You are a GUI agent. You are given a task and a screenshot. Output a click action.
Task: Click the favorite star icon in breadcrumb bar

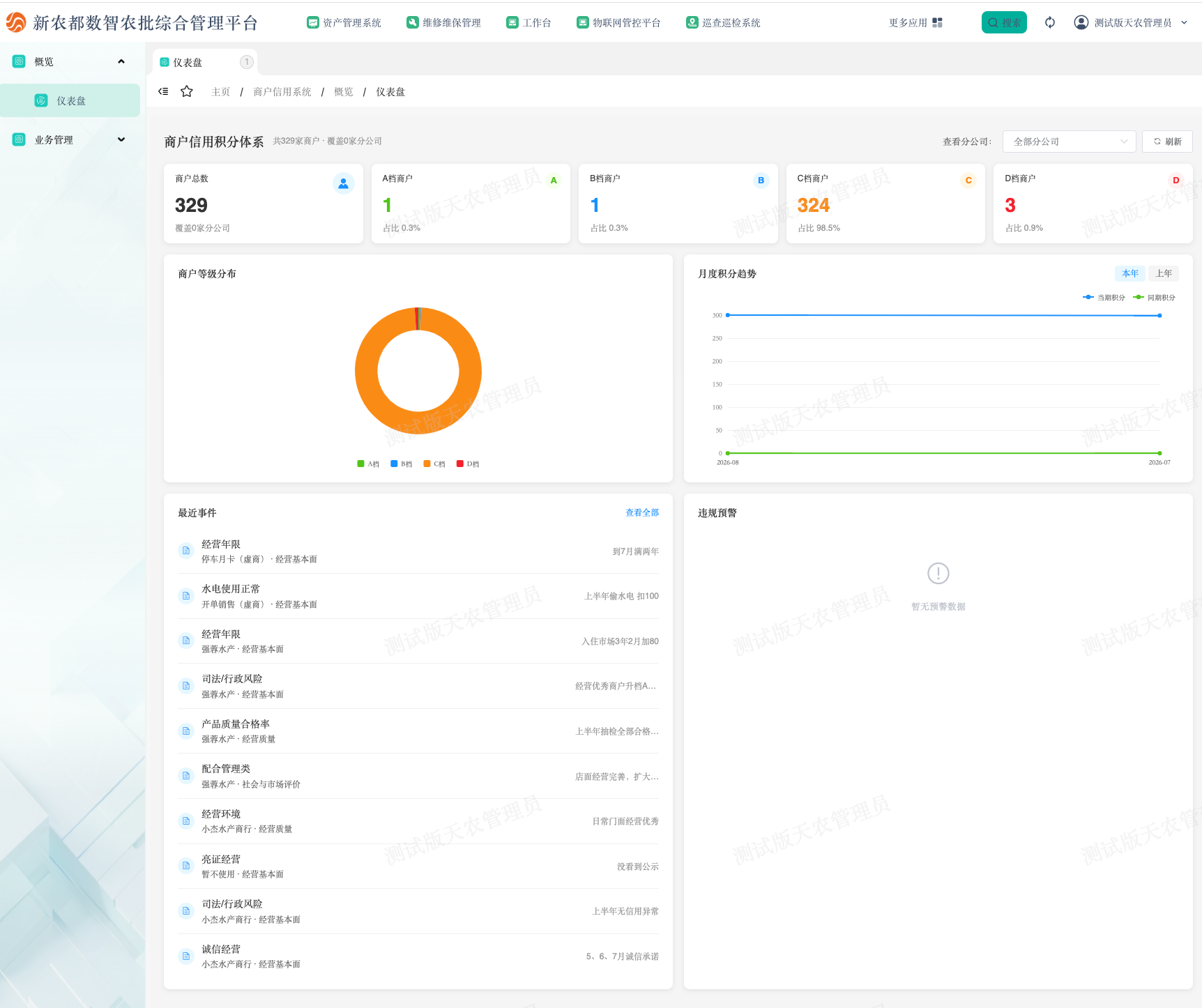tap(186, 91)
